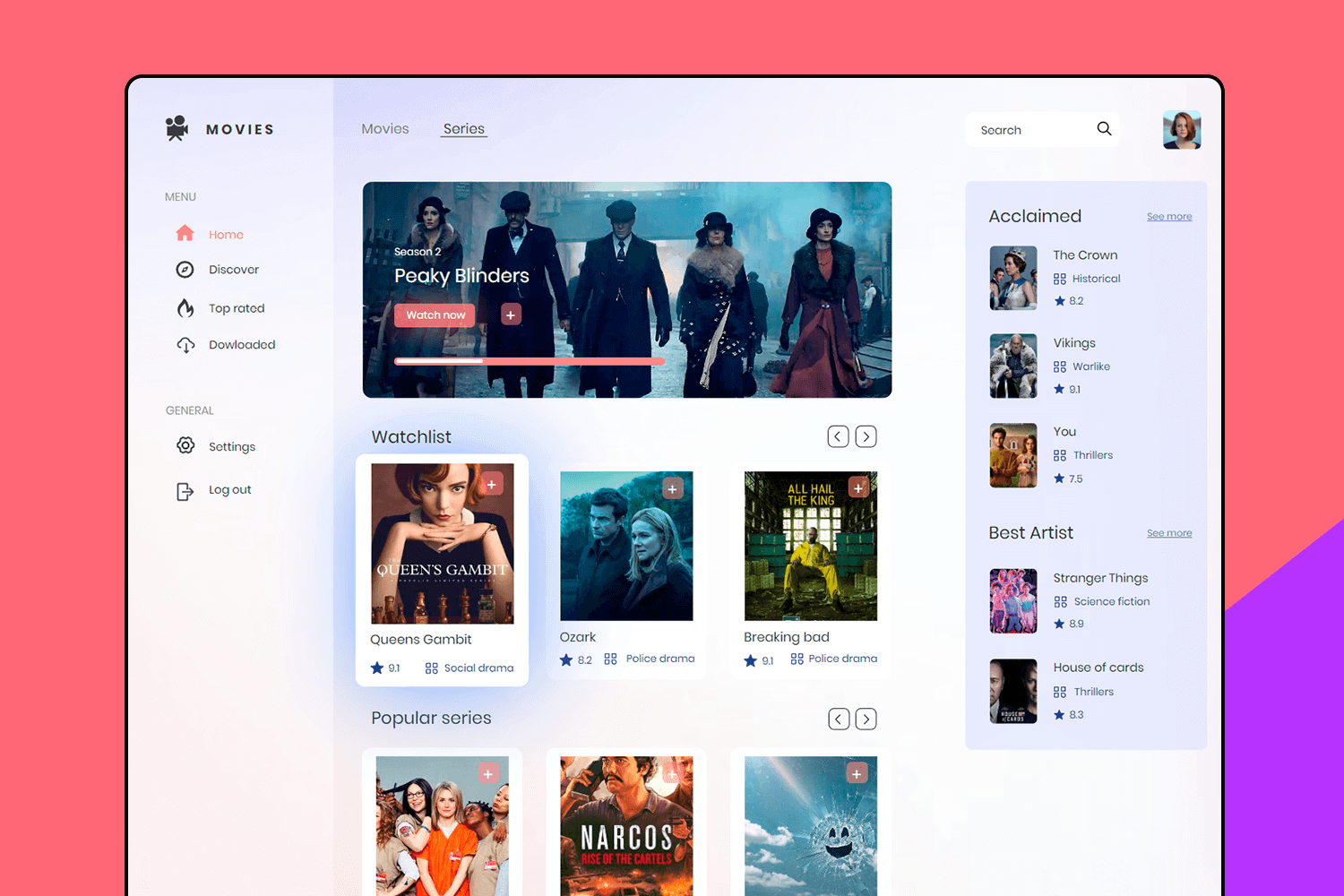Click star rating icon for Queens Gambit
This screenshot has height=896, width=1344.
tap(377, 668)
